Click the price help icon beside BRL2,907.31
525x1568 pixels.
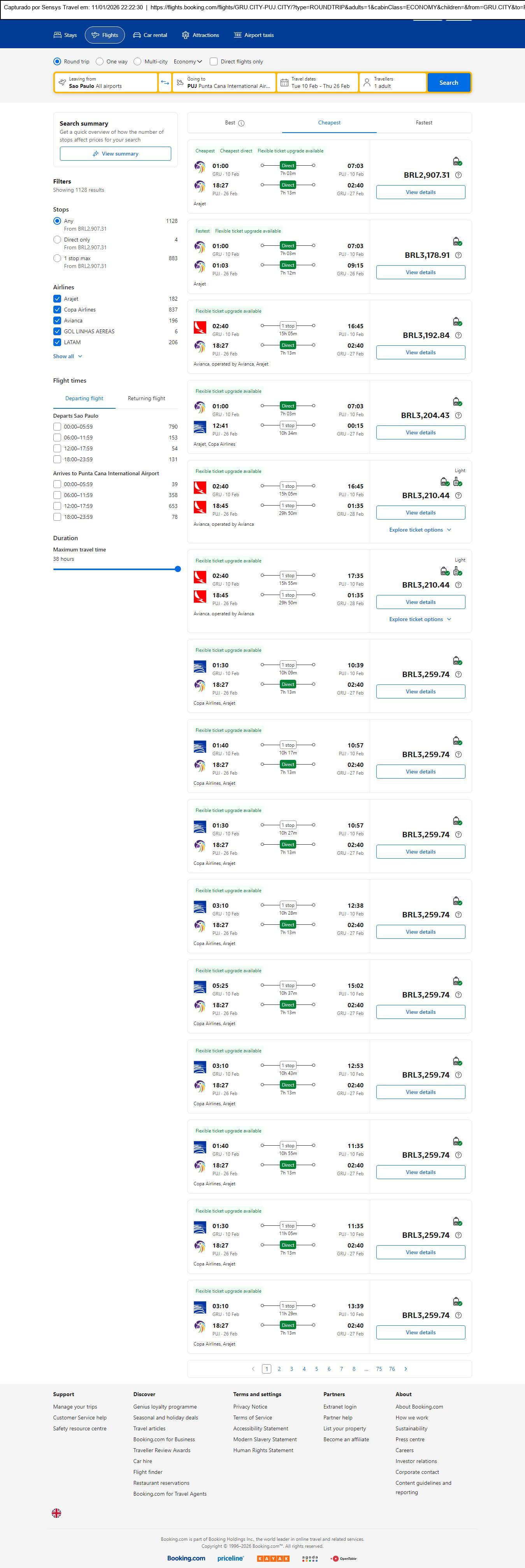point(458,175)
